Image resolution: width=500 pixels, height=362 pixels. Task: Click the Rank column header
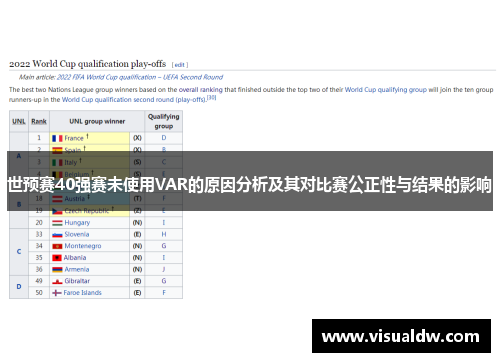click(39, 121)
